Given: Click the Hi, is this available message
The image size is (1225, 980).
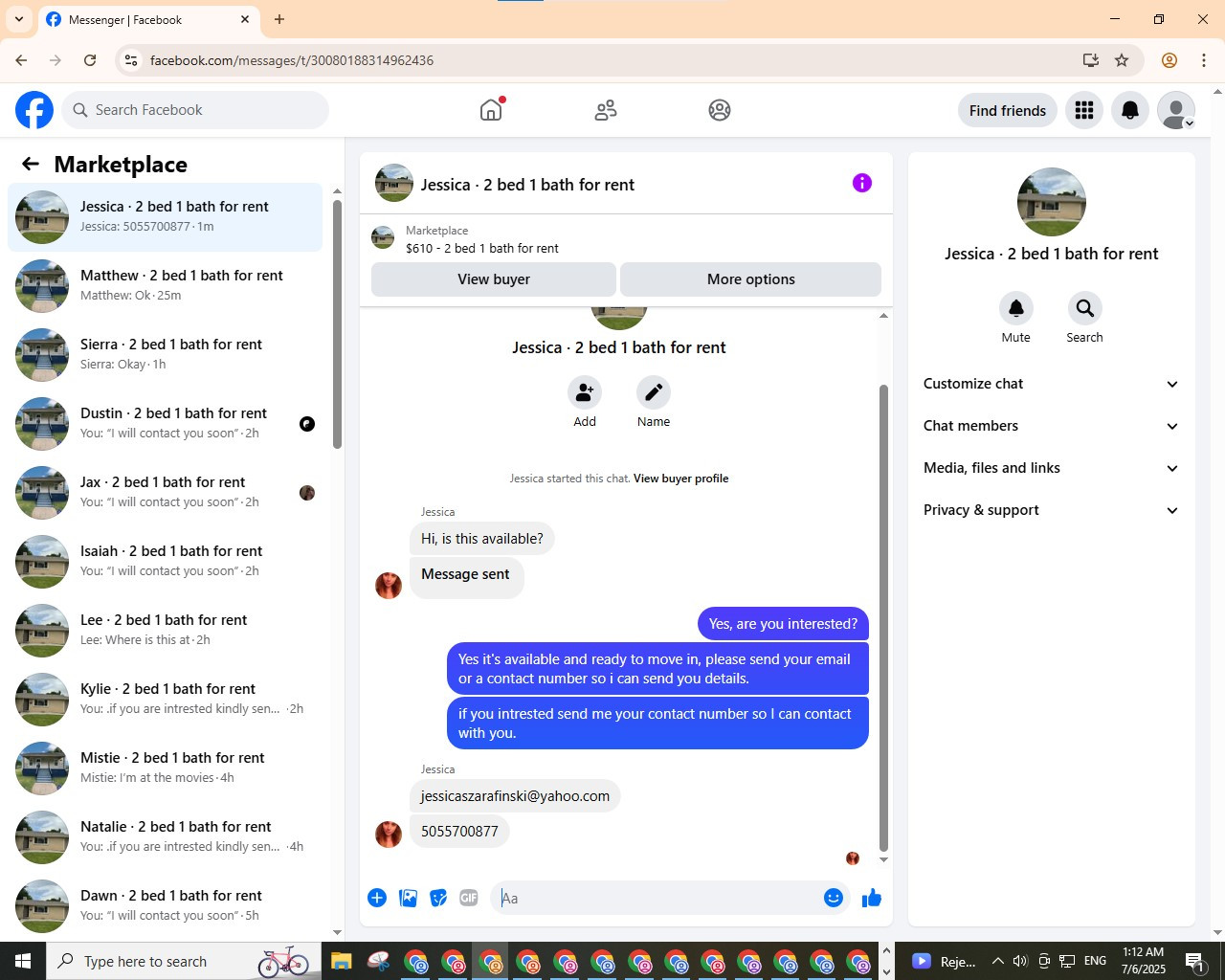Looking at the screenshot, I should pyautogui.click(x=482, y=539).
